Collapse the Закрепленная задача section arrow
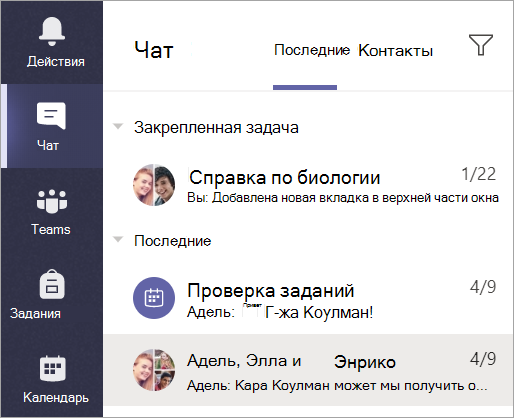This screenshot has height=418, width=514. (118, 127)
